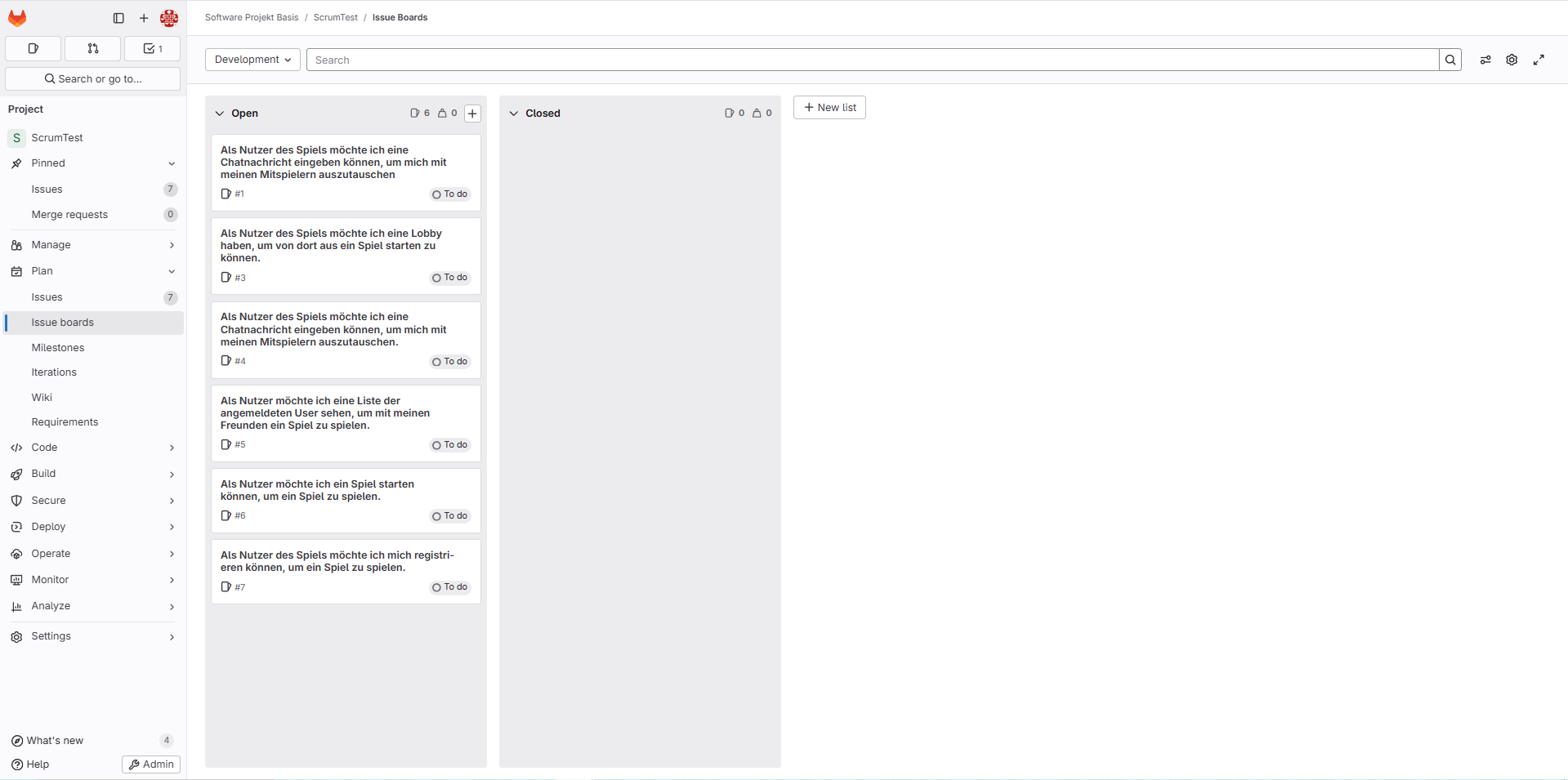This screenshot has height=780, width=1568.
Task: Open the Development board dropdown
Action: pyautogui.click(x=252, y=60)
